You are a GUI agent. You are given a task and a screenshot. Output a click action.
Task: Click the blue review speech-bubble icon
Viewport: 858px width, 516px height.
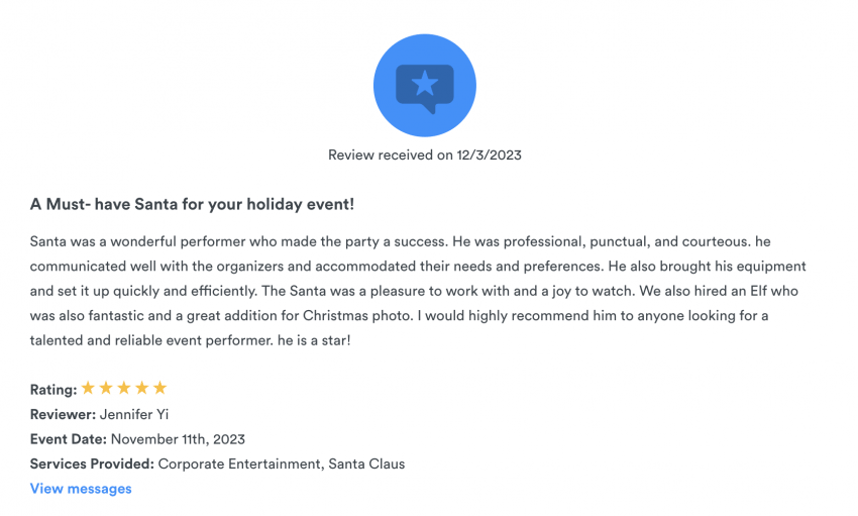(424, 85)
